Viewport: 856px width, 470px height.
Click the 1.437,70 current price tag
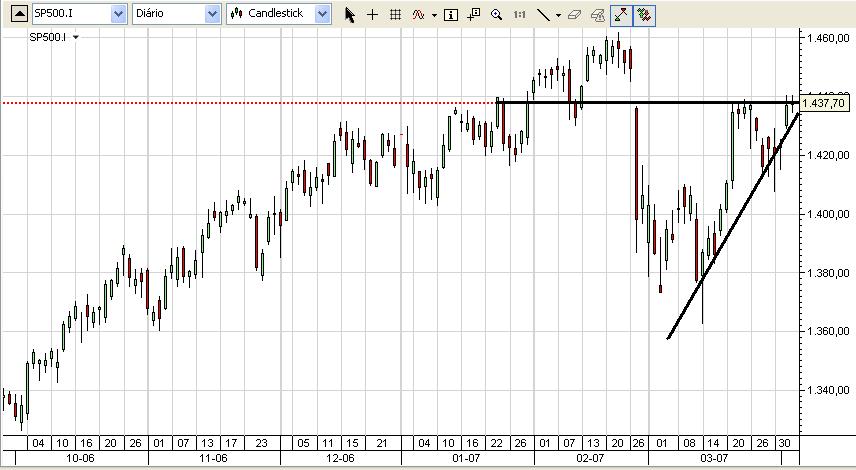click(824, 103)
